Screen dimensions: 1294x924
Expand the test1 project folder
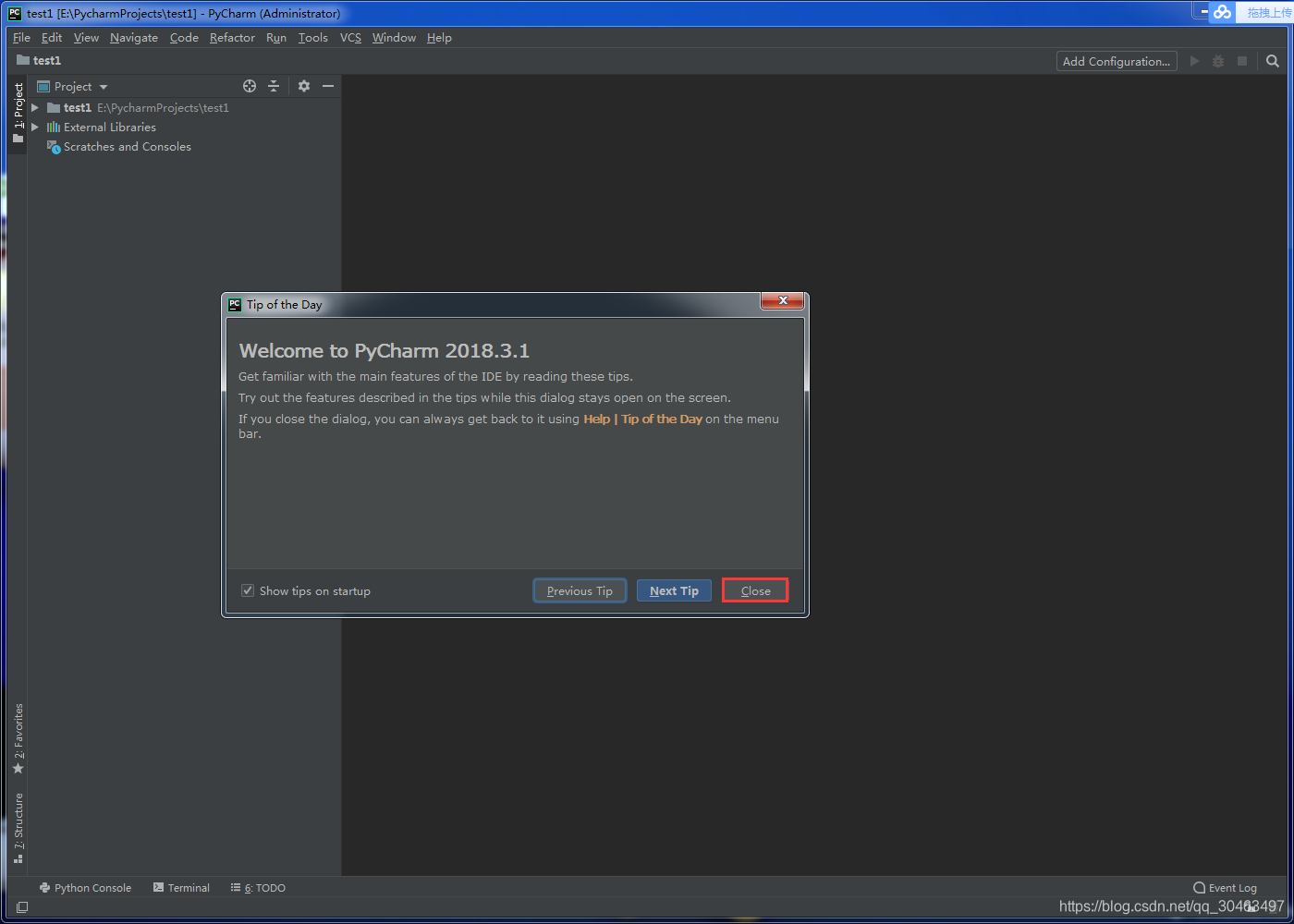(x=35, y=108)
